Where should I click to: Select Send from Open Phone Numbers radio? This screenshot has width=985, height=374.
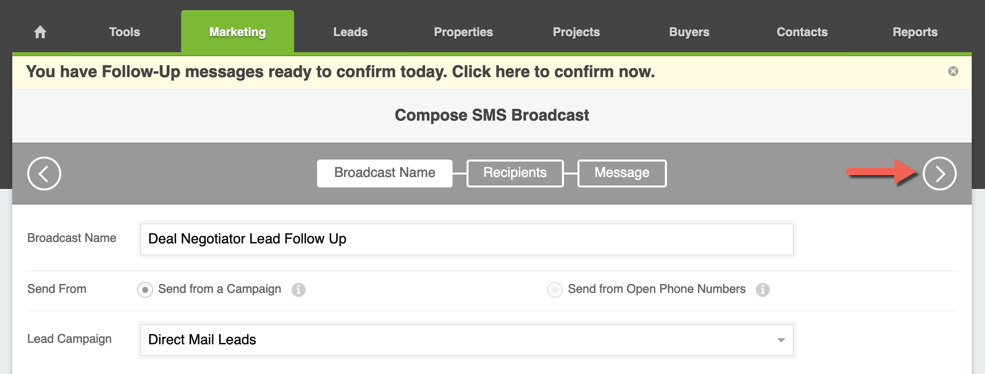[554, 290]
